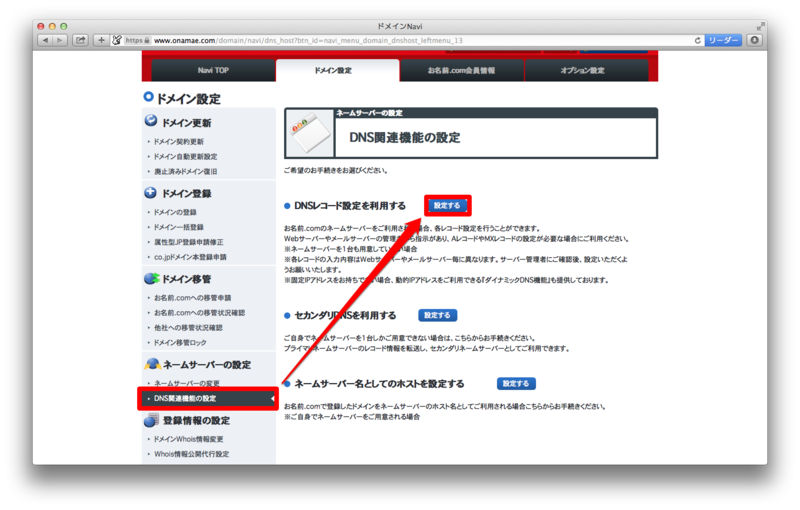Viewport: 800px width, 510px height.
Task: Click the browser window thumbnail beside DNS関連機能の設定
Action: 310,134
